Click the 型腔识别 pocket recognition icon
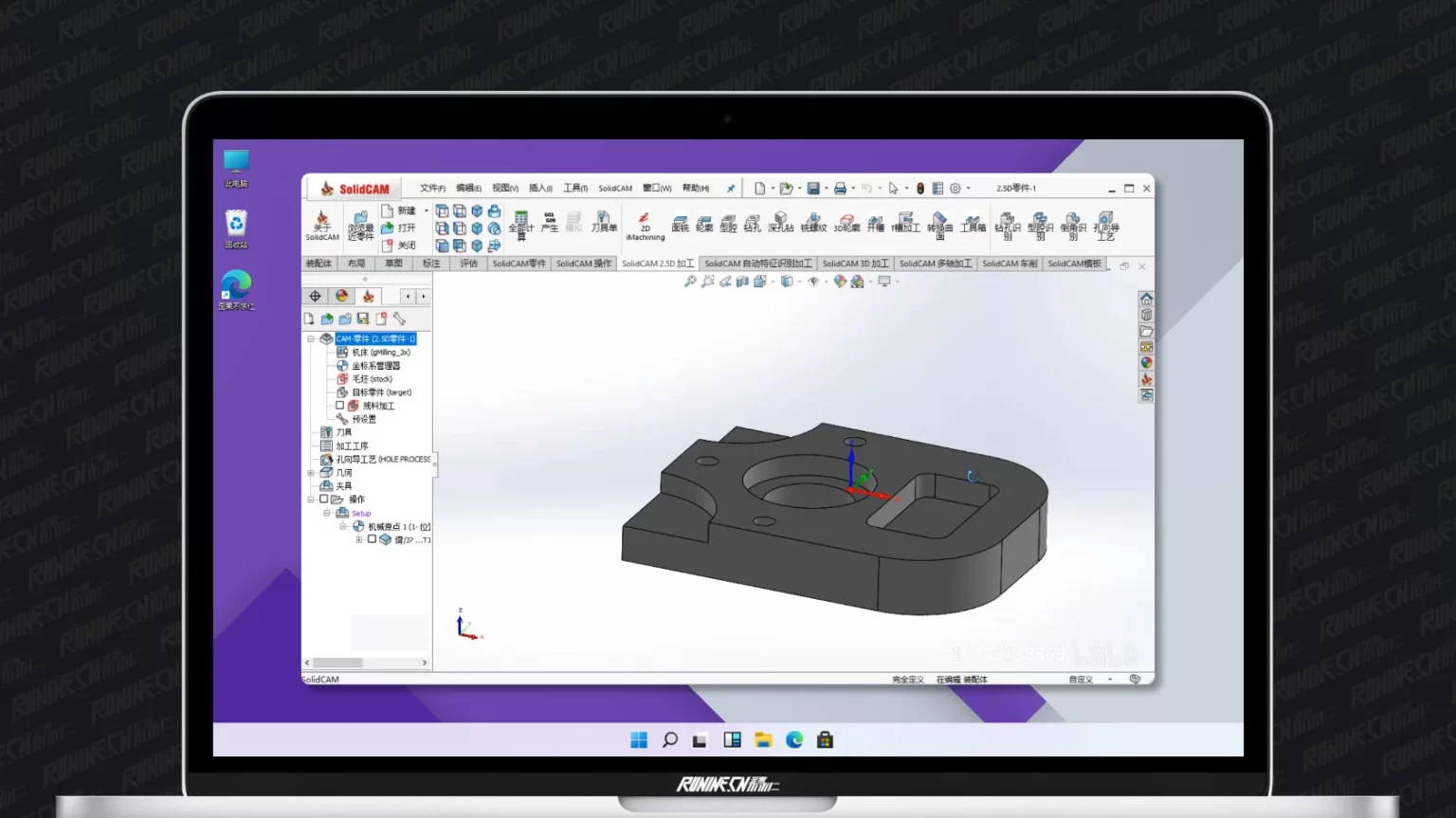This screenshot has height=818, width=1456. tap(1040, 226)
